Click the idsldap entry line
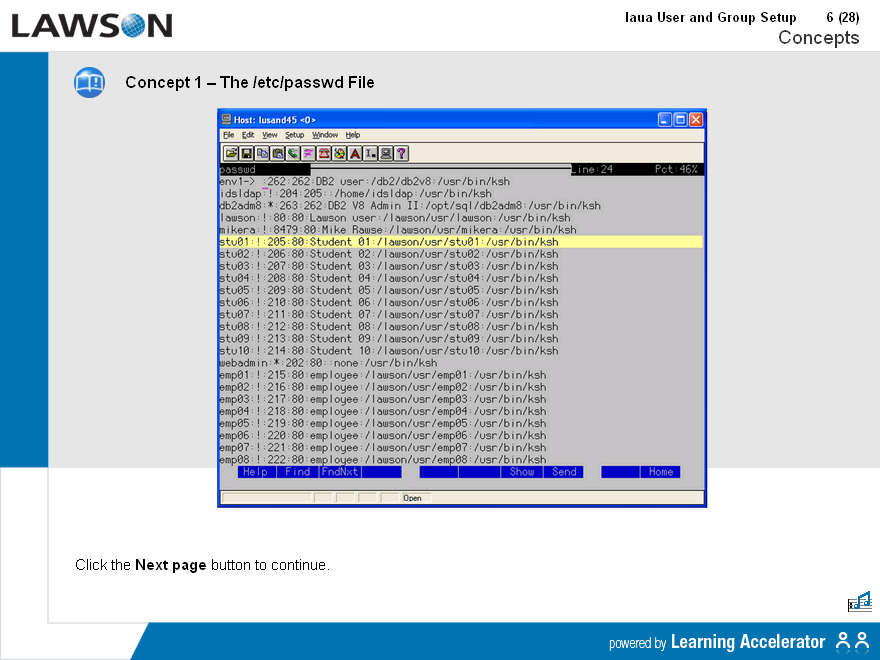 coord(355,194)
